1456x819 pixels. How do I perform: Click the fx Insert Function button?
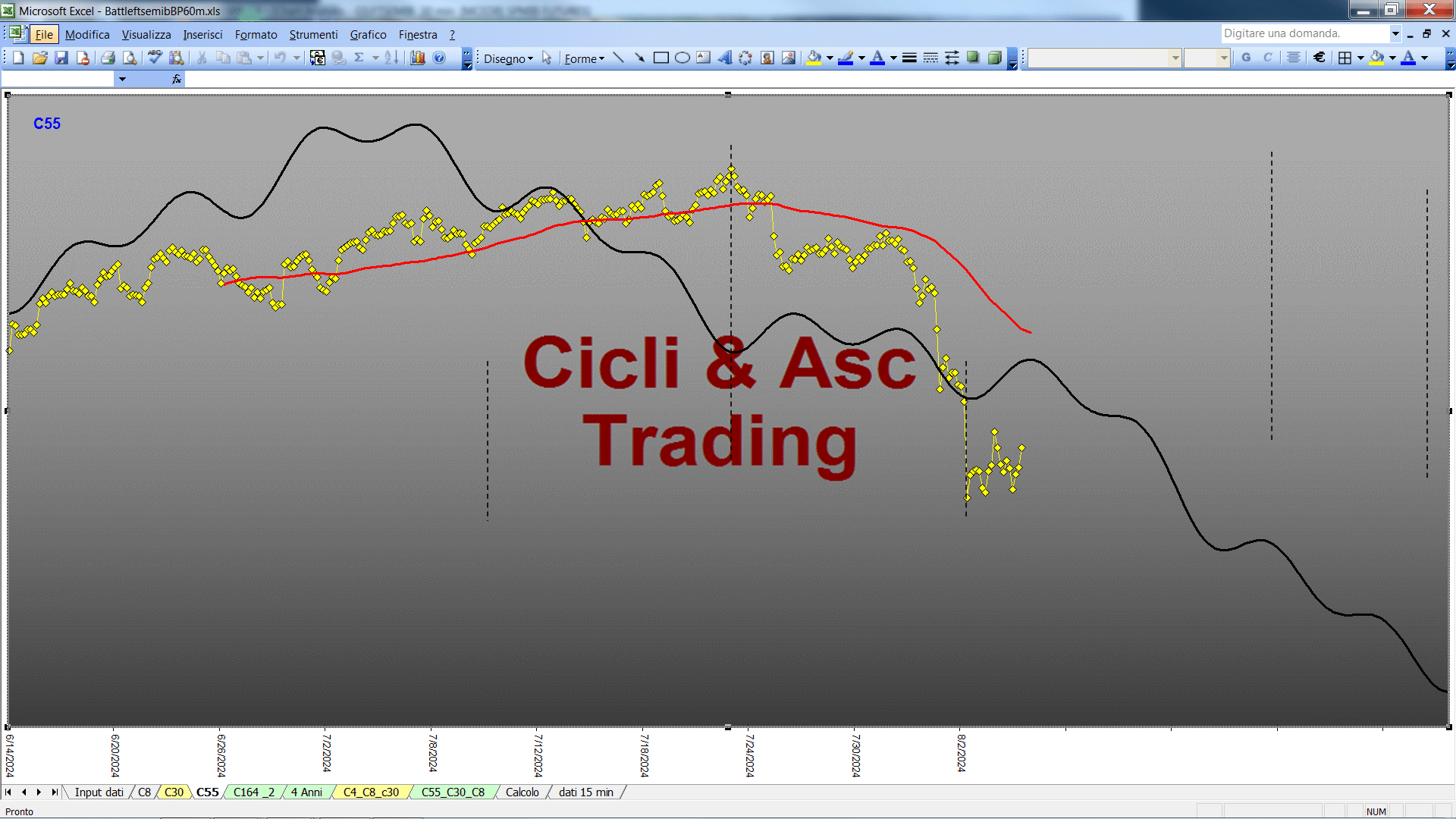177,79
